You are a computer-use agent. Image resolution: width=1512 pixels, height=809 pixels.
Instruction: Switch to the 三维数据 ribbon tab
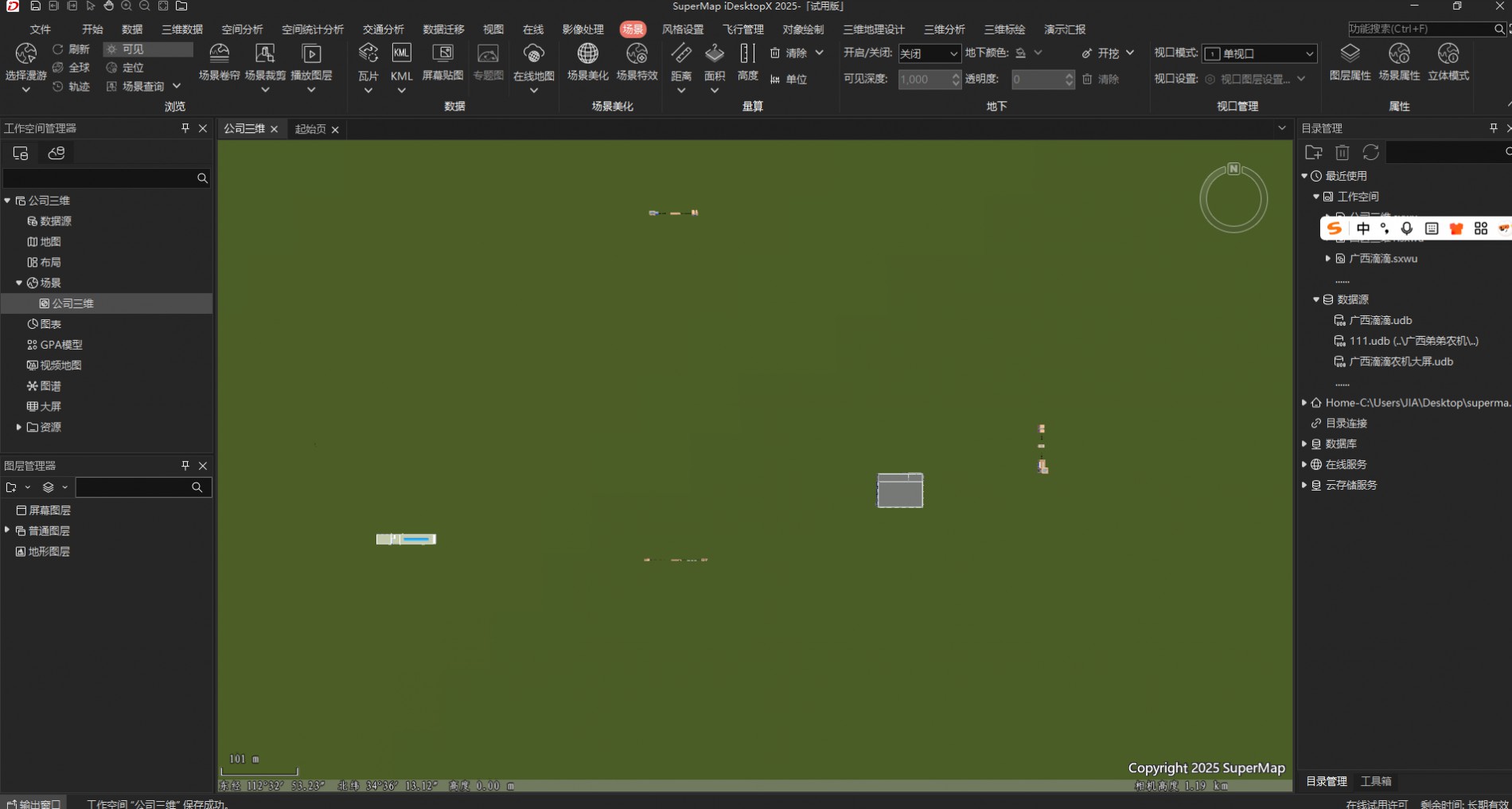coord(182,29)
